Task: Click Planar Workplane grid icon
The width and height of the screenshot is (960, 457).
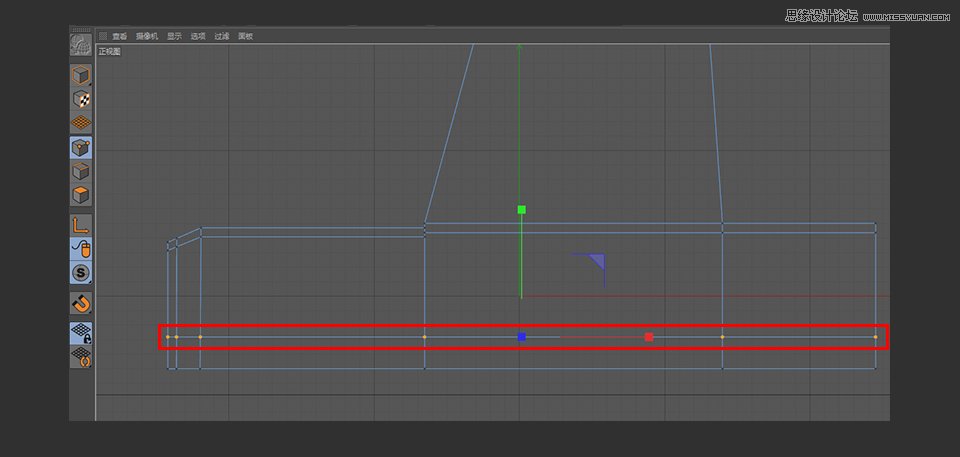Action: tap(81, 357)
